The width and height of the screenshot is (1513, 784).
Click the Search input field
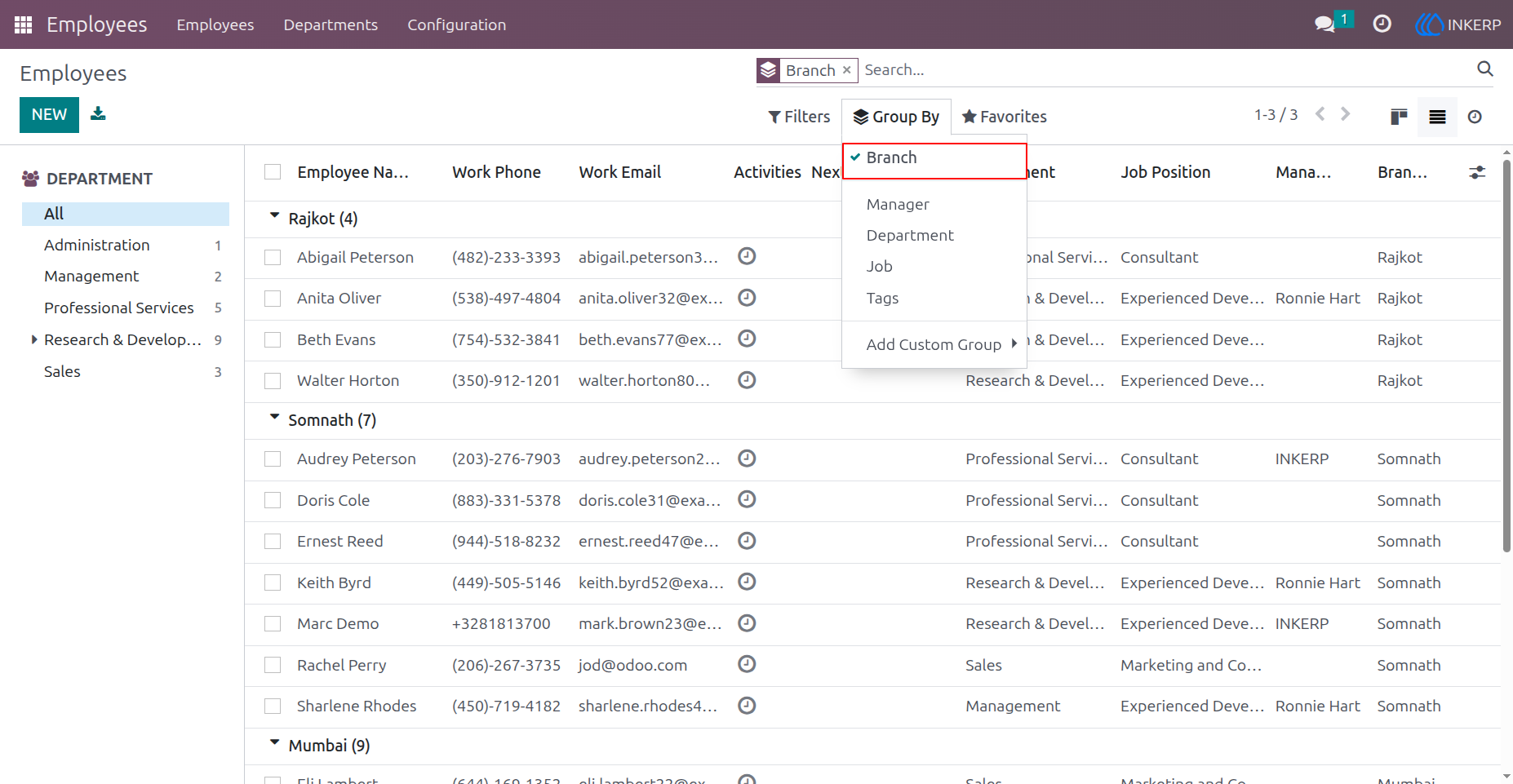pyautogui.click(x=1165, y=70)
